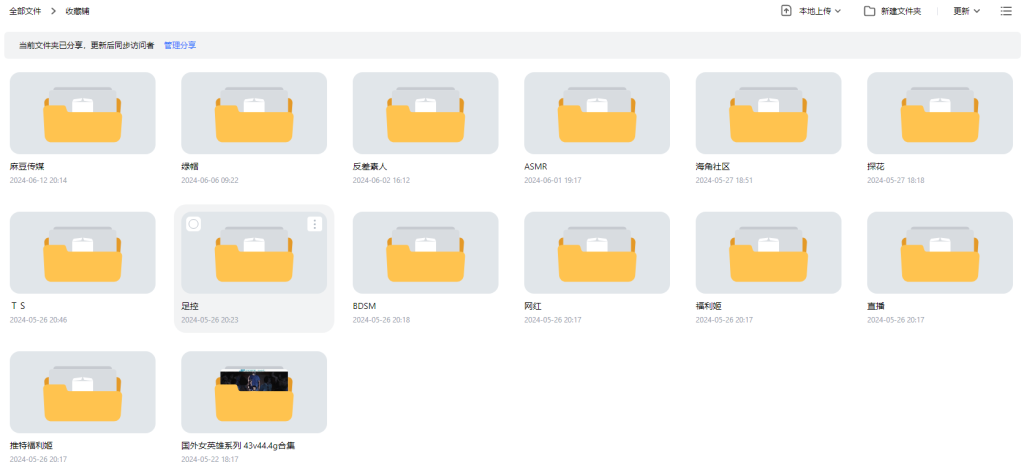Viewport: 1024px width, 473px height.
Task: Click the BDSM folder name label
Action: (364, 306)
